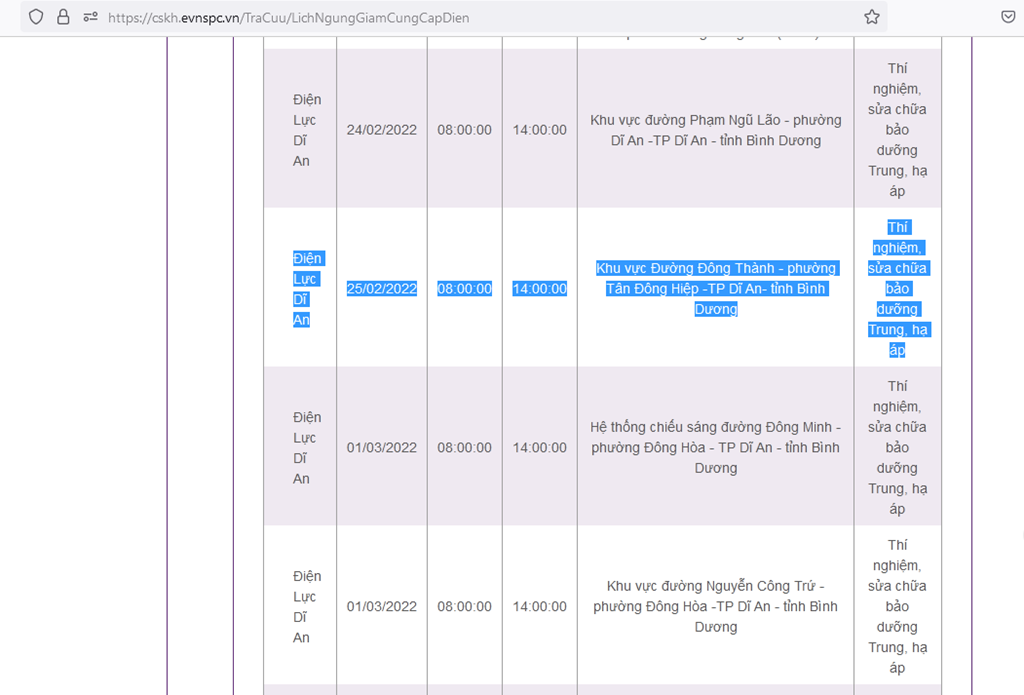1024x695 pixels.
Task: Click highlighted start time 08:00:00
Action: point(464,289)
